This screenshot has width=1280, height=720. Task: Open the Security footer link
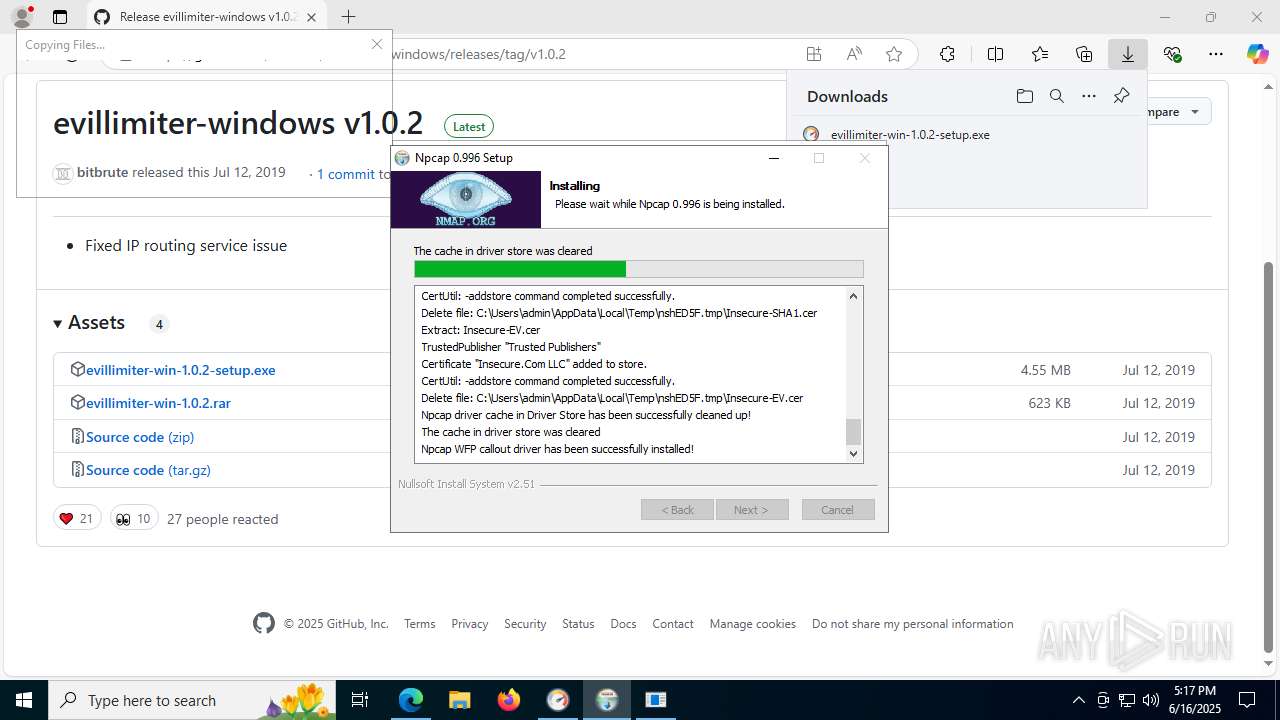point(525,624)
